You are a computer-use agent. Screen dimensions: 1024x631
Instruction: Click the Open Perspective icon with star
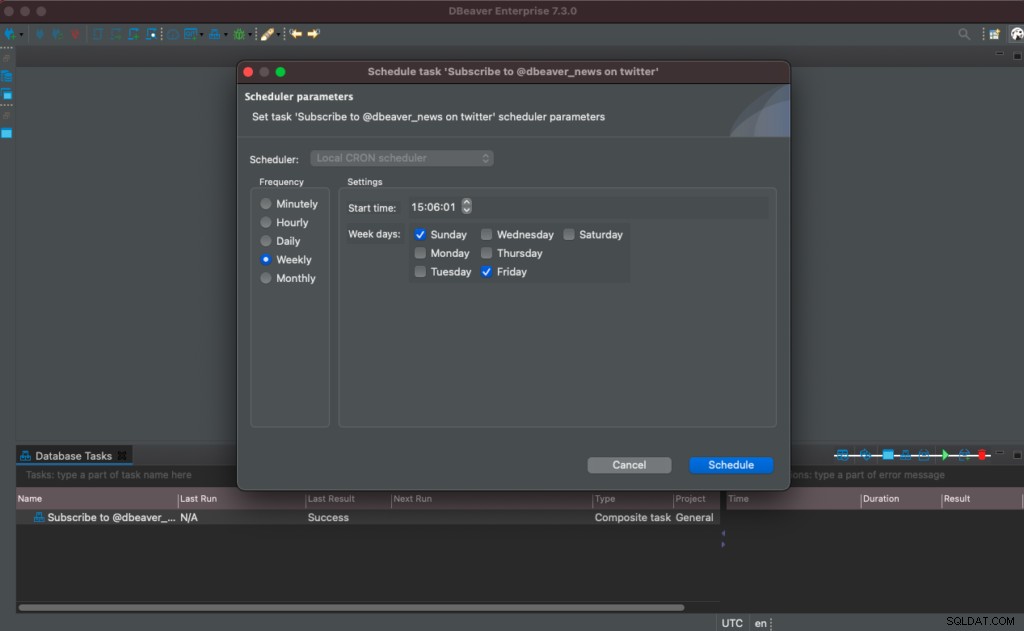click(x=994, y=34)
